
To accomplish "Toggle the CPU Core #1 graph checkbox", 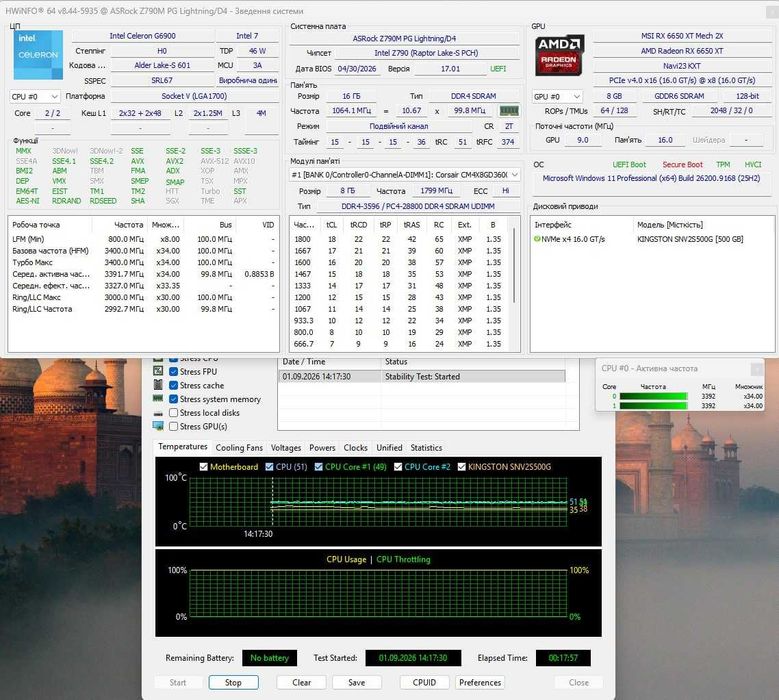I will tap(318, 467).
